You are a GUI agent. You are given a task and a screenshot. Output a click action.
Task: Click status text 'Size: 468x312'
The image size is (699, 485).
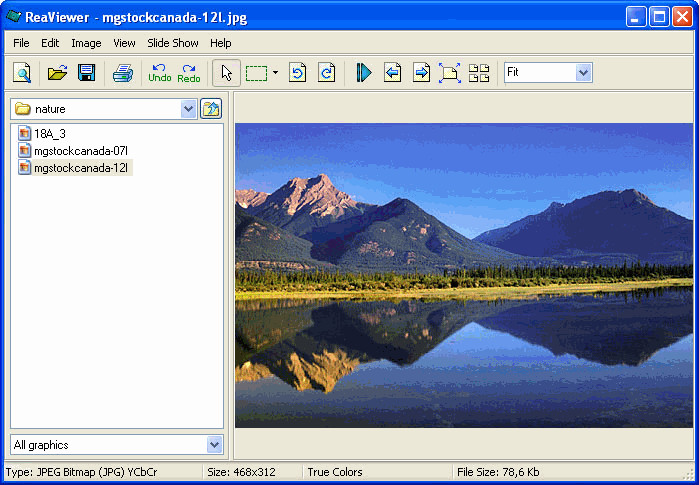(x=242, y=472)
